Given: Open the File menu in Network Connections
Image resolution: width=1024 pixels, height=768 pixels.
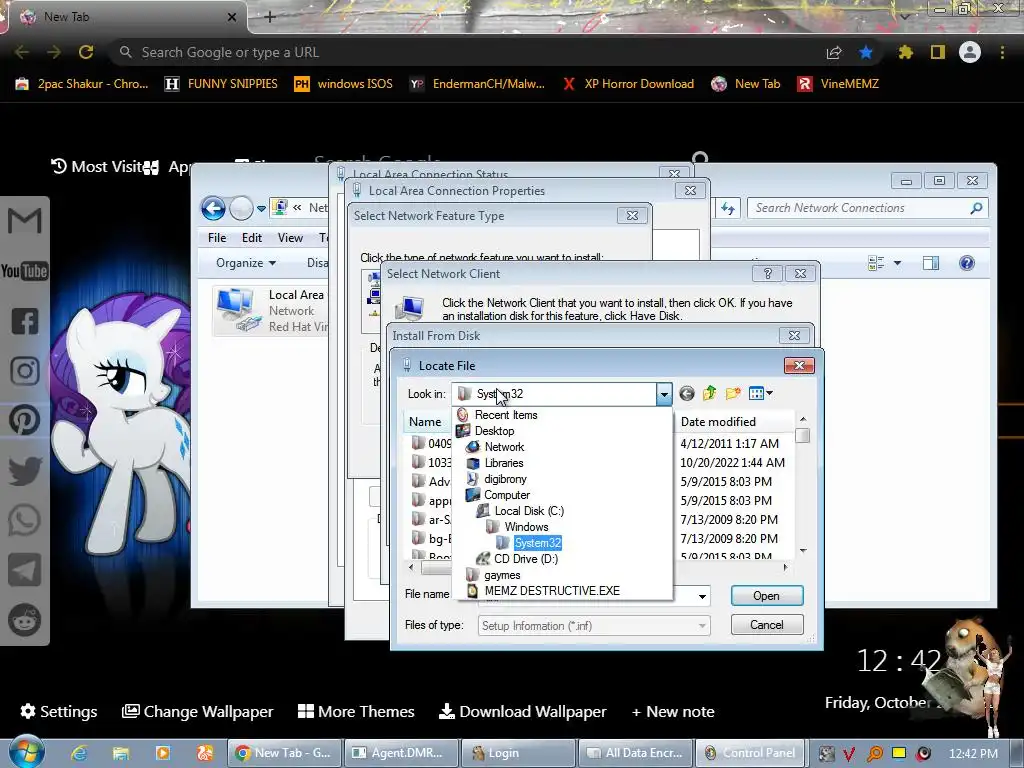Looking at the screenshot, I should [x=217, y=238].
